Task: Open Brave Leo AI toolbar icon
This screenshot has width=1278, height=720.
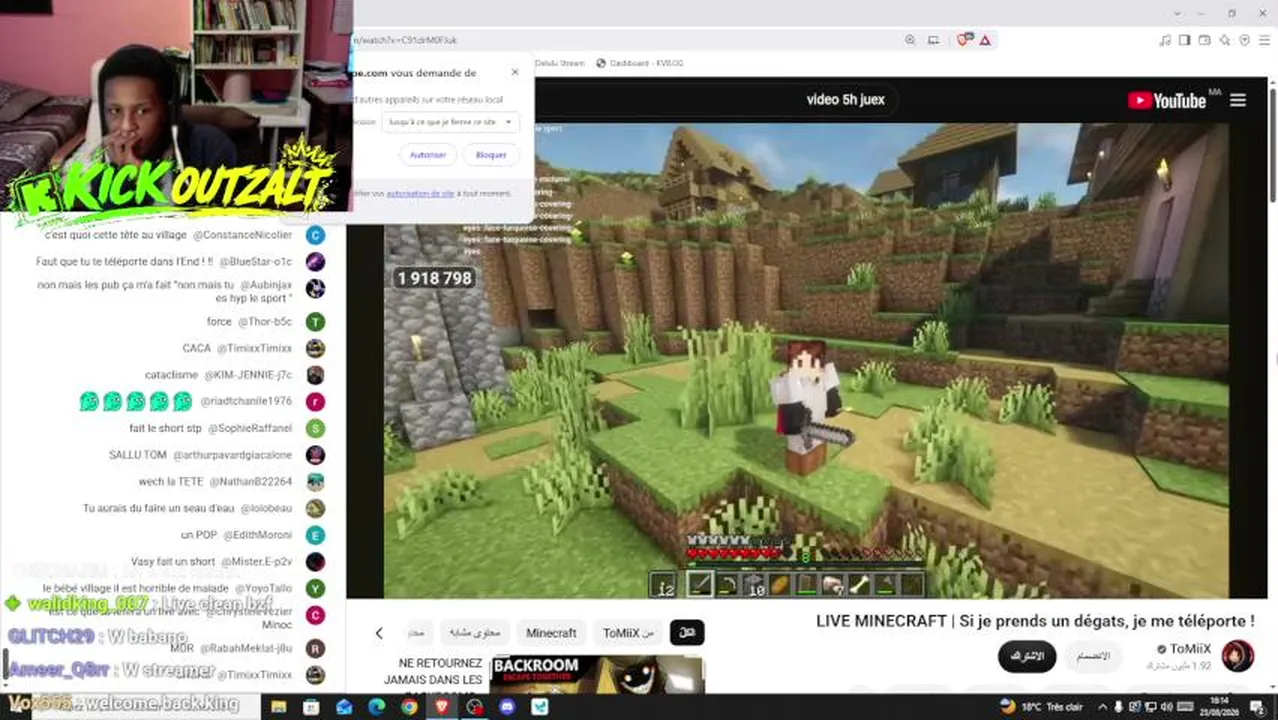Action: [x=1225, y=40]
